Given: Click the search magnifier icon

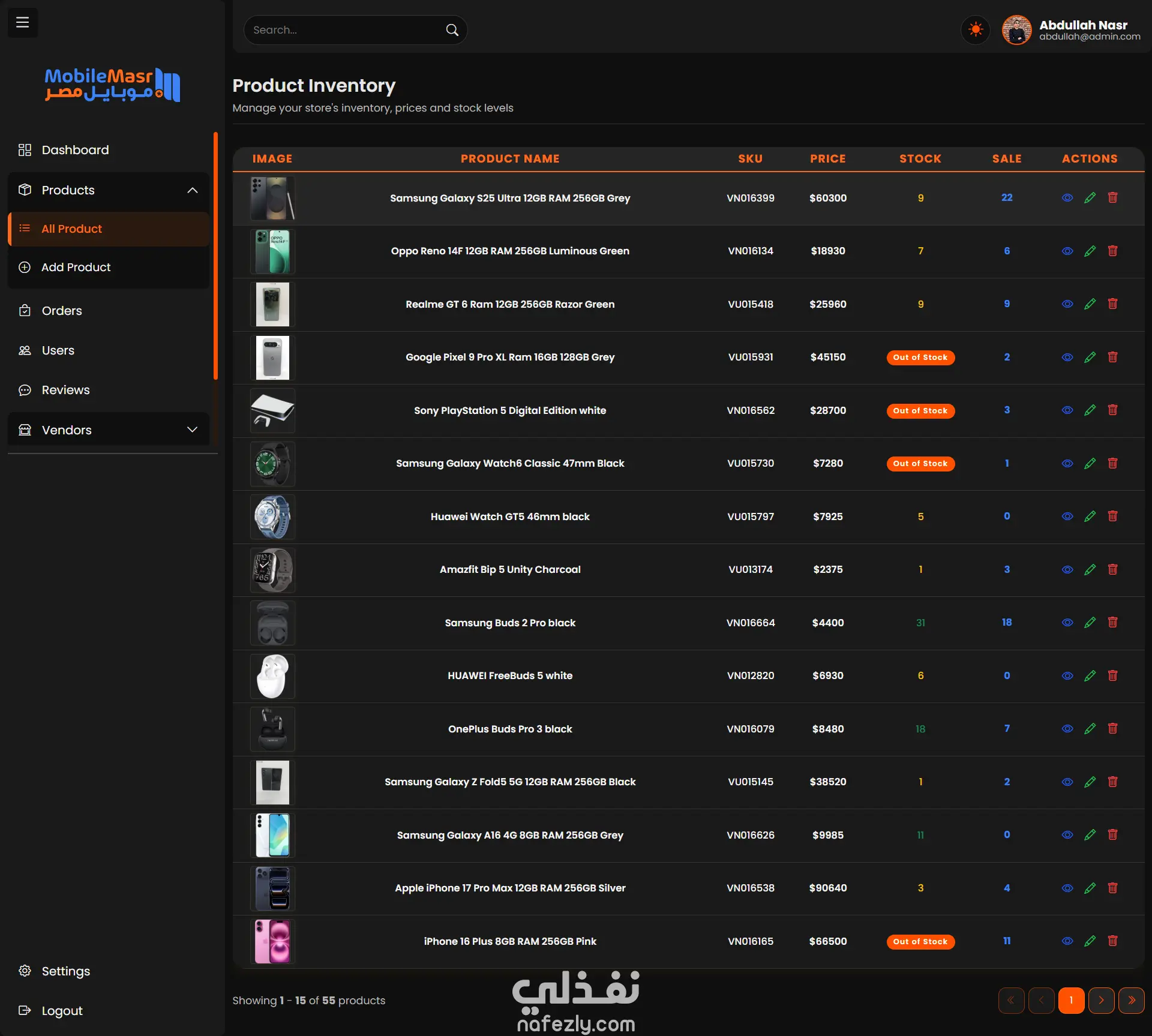Looking at the screenshot, I should 452,30.
